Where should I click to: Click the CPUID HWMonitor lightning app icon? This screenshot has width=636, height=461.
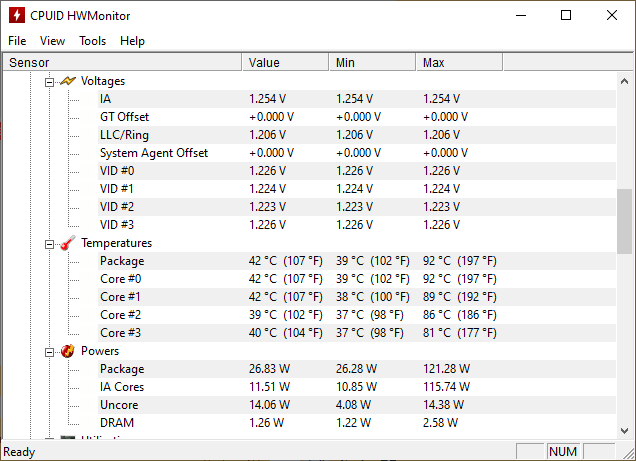pos(17,15)
